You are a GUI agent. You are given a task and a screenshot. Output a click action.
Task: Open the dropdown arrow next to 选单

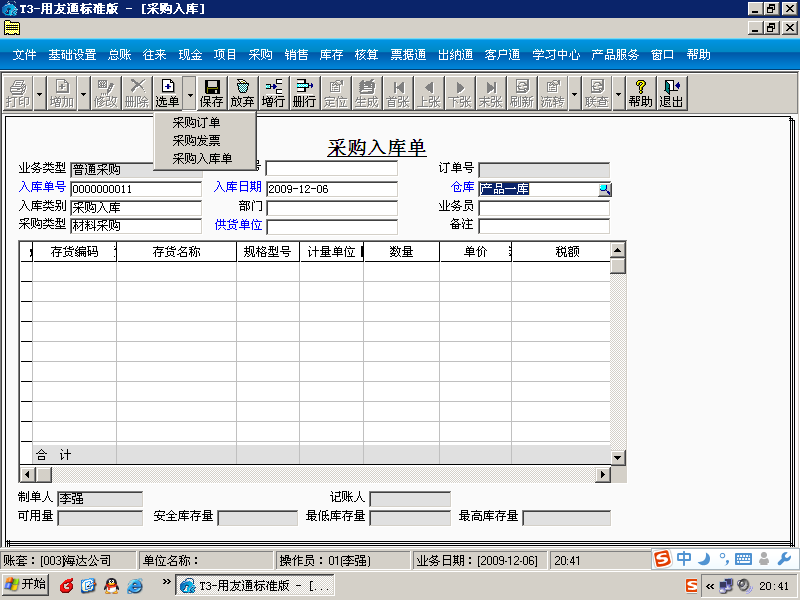(189, 94)
